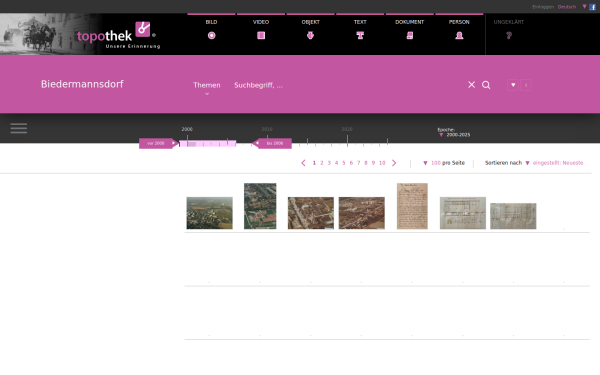Open Epoche 2000-2025 dropdown
Viewport: 600px width, 375px height.
tap(455, 135)
